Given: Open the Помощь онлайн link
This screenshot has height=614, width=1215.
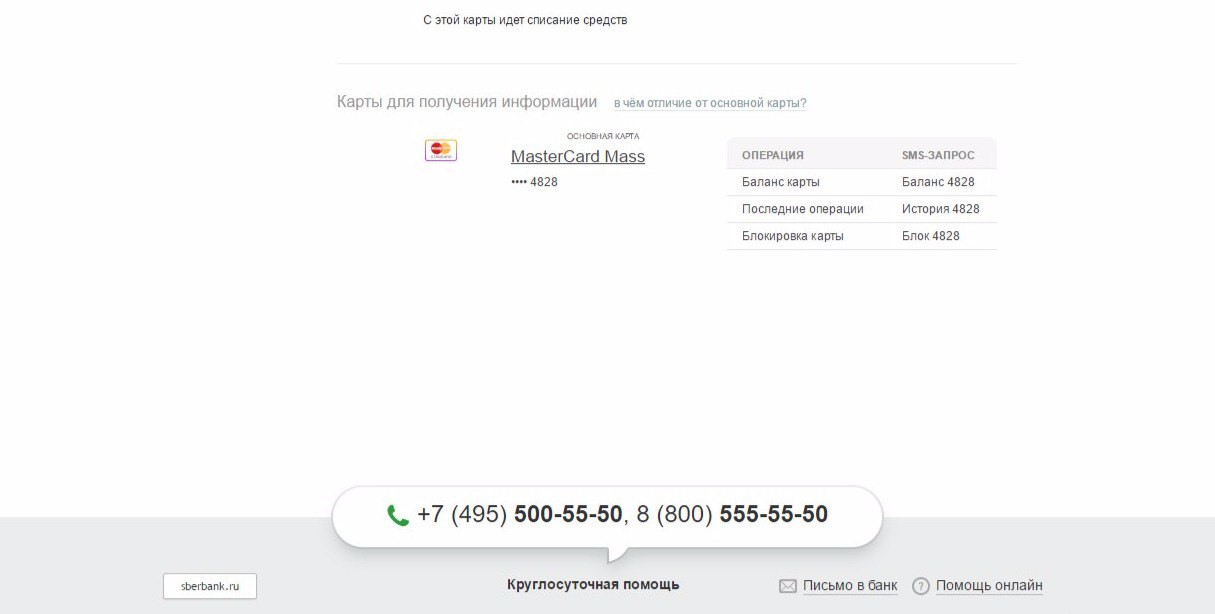Looking at the screenshot, I should [989, 586].
